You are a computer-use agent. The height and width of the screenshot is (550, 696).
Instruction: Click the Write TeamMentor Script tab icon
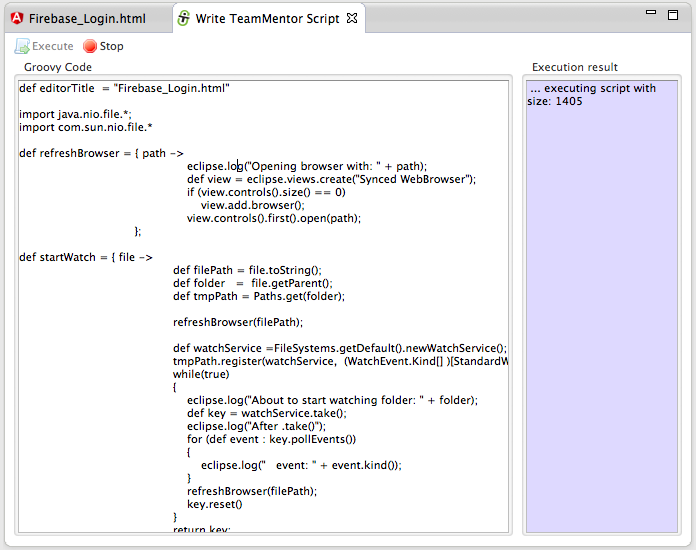(184, 18)
